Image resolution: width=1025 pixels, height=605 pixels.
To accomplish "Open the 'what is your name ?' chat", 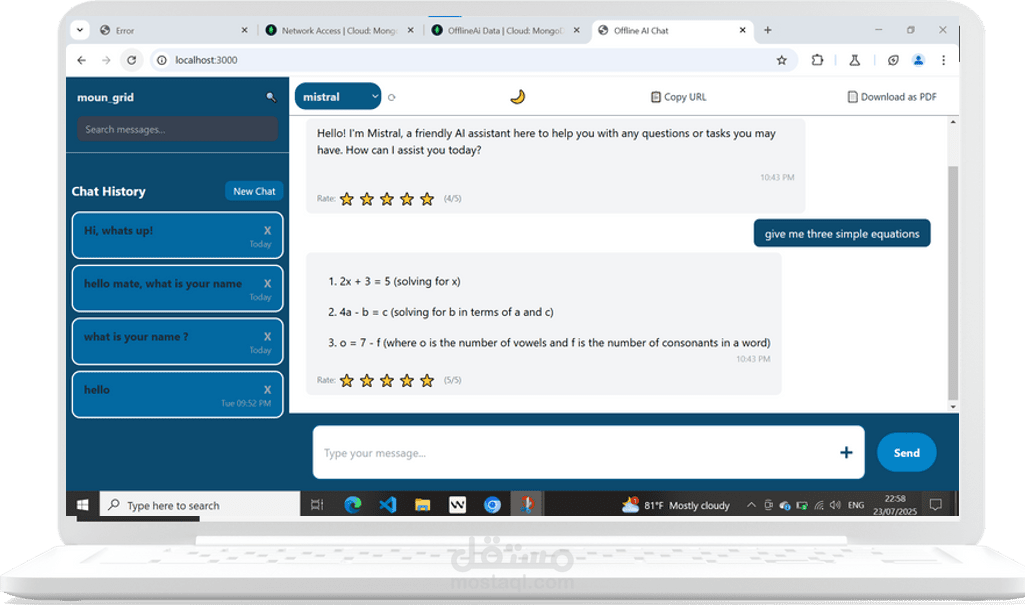I will [177, 341].
